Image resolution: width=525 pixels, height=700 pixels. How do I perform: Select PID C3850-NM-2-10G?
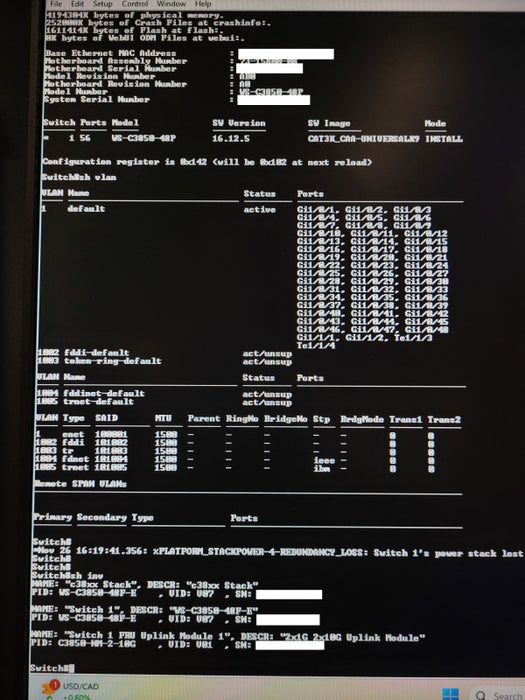(x=97, y=644)
